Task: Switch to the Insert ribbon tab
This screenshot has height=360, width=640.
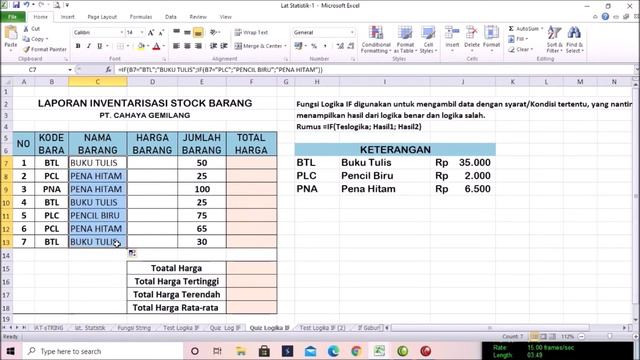Action: pos(68,17)
